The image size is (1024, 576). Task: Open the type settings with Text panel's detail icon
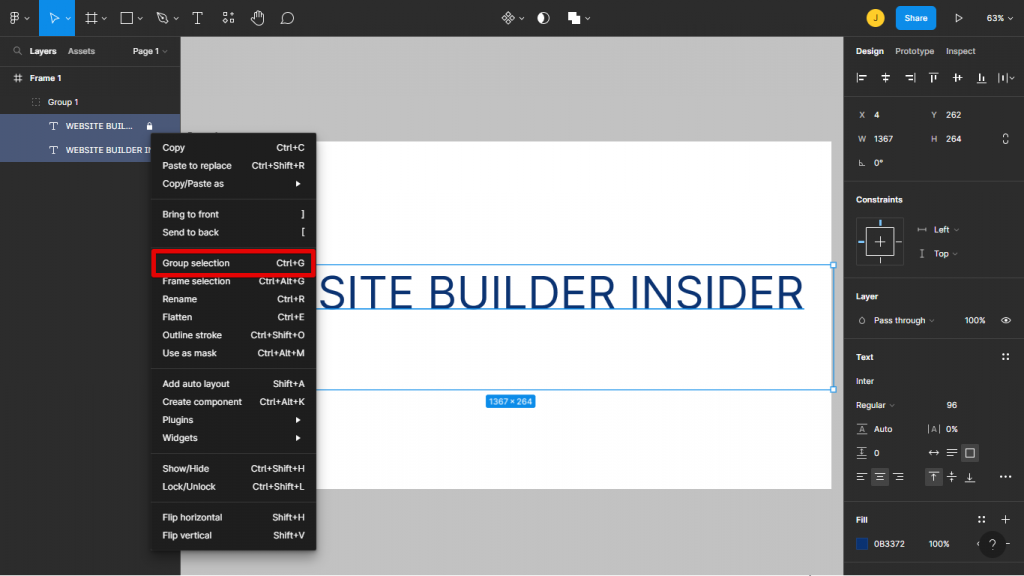pos(1005,357)
